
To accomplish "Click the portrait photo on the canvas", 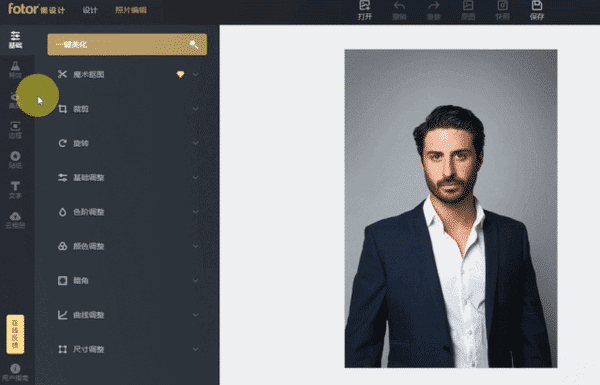I will (x=451, y=209).
